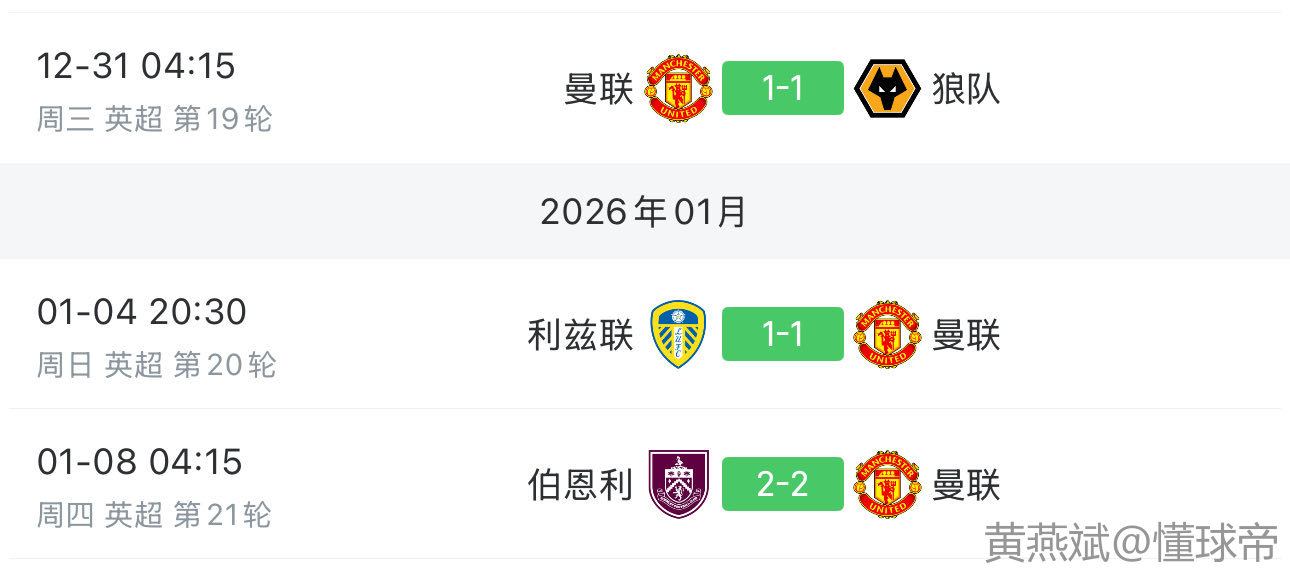Tap the 01-04 20:30 match time
The width and height of the screenshot is (1290, 578).
coord(141,312)
